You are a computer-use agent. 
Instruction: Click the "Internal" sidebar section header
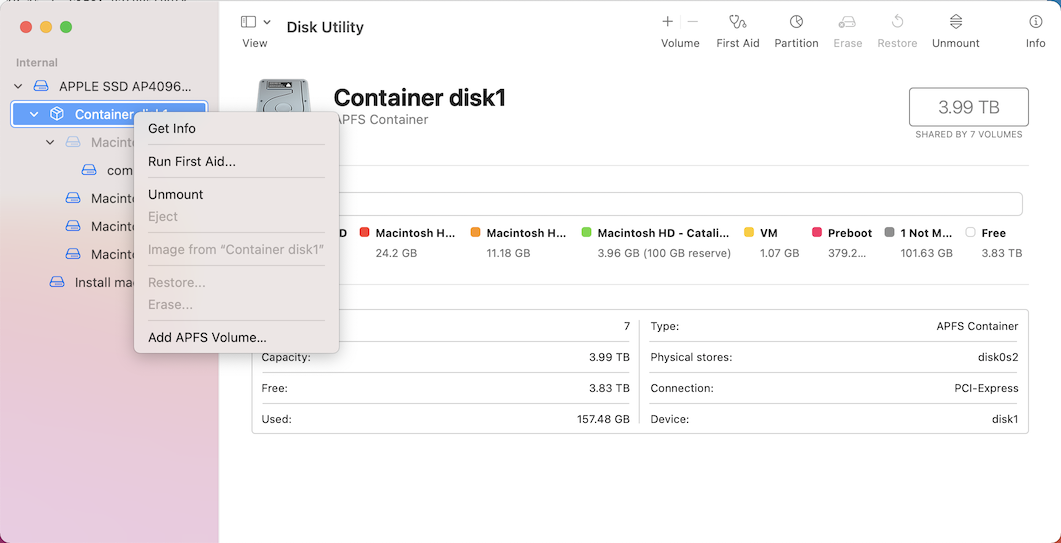(37, 63)
